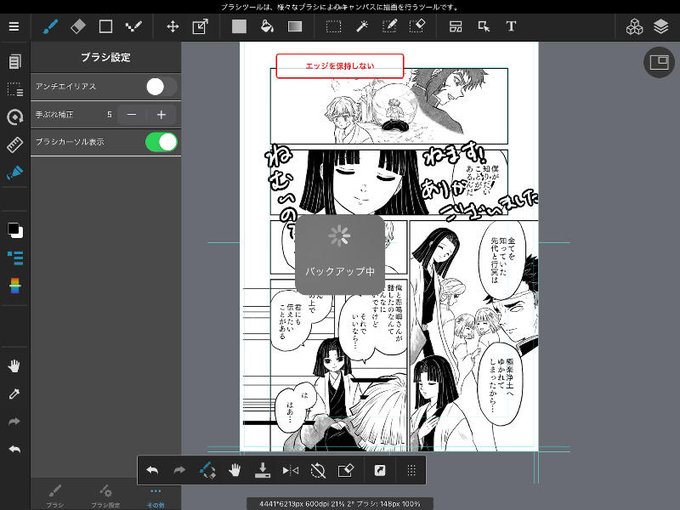
Task: Open the ruler snap settings
Action: (15, 145)
